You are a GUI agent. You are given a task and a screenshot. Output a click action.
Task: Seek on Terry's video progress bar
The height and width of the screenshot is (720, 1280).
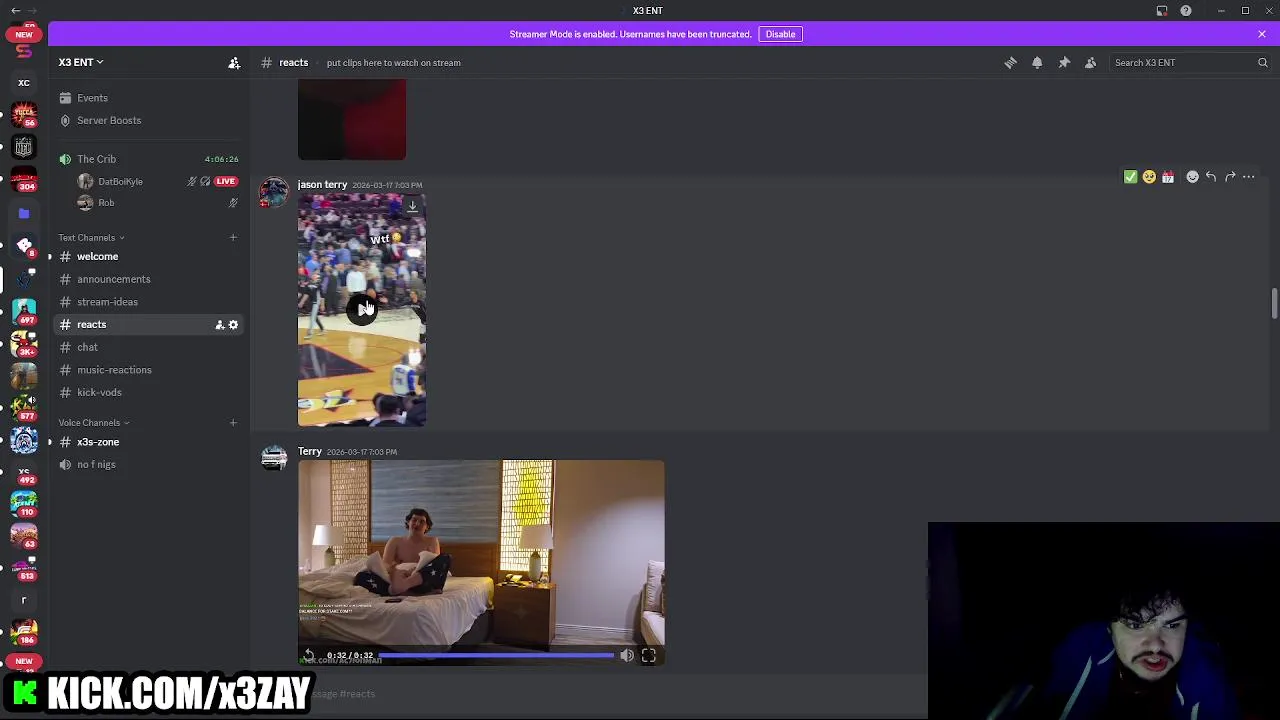point(496,656)
